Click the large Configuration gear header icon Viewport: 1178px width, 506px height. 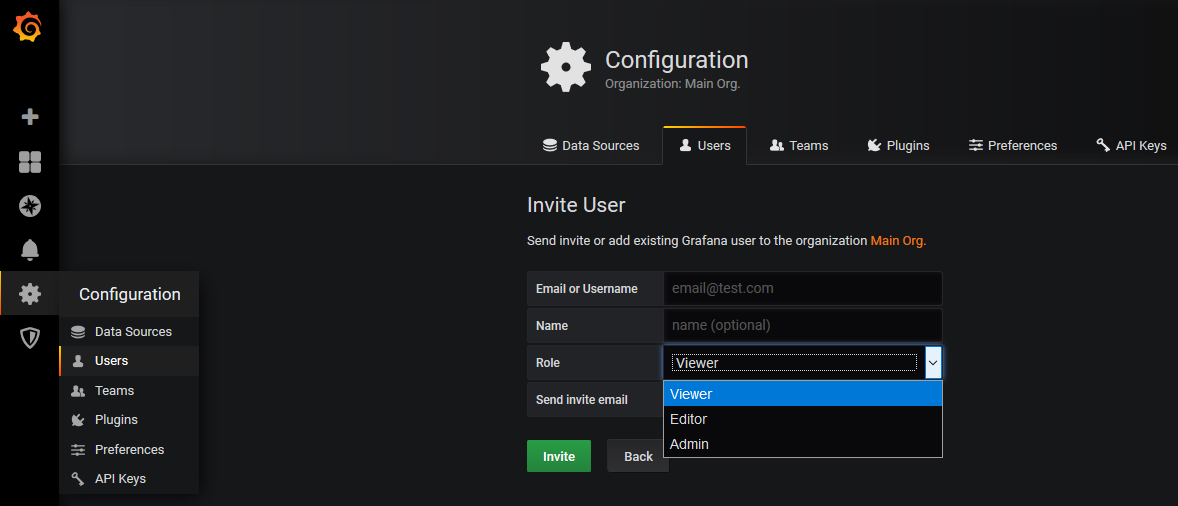[x=566, y=68]
